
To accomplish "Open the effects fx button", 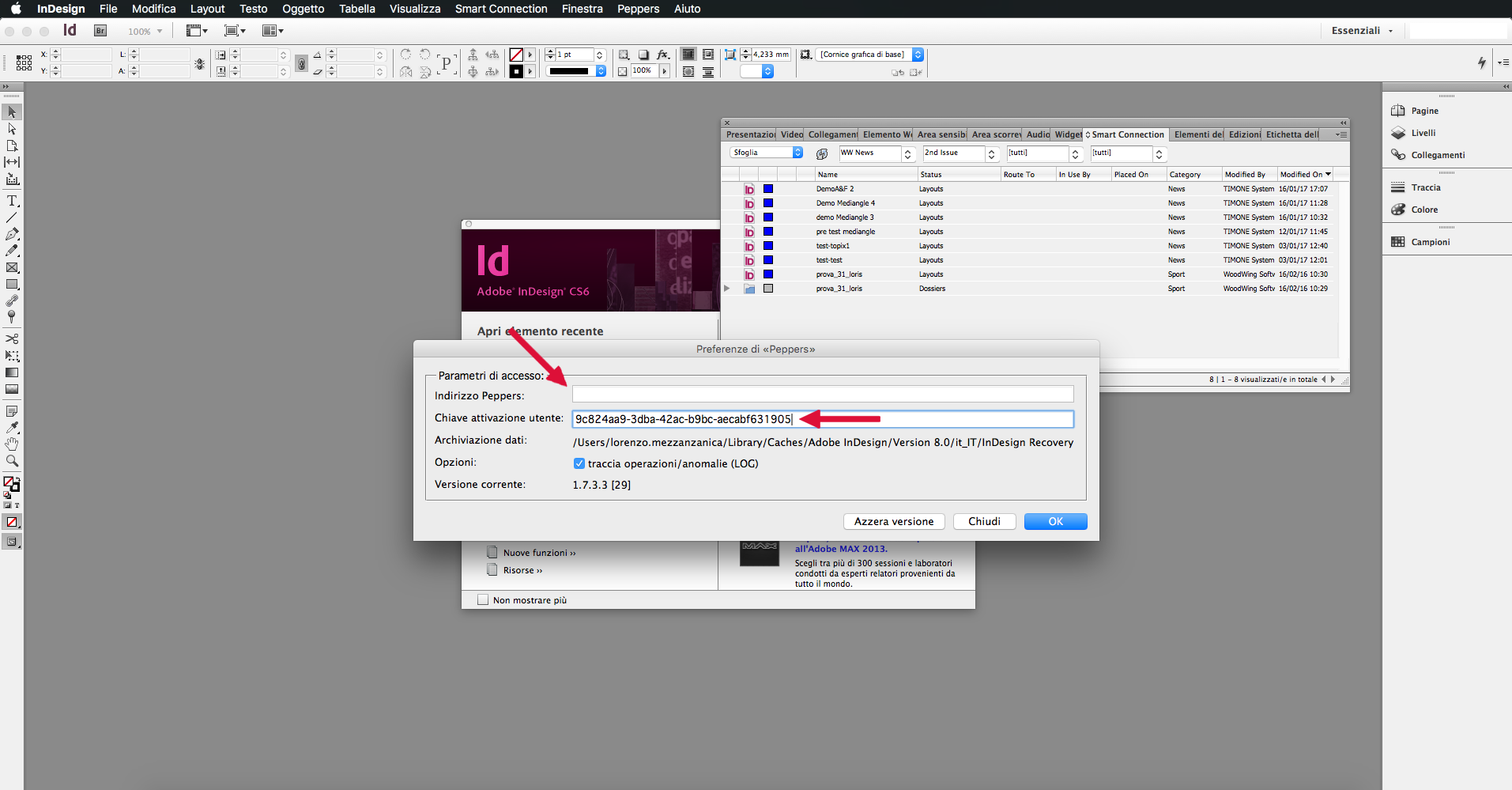I will (x=663, y=55).
